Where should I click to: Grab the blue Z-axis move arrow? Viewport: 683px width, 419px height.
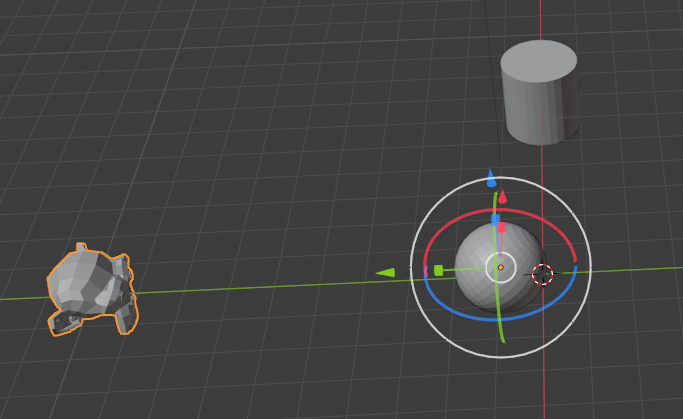pyautogui.click(x=491, y=178)
